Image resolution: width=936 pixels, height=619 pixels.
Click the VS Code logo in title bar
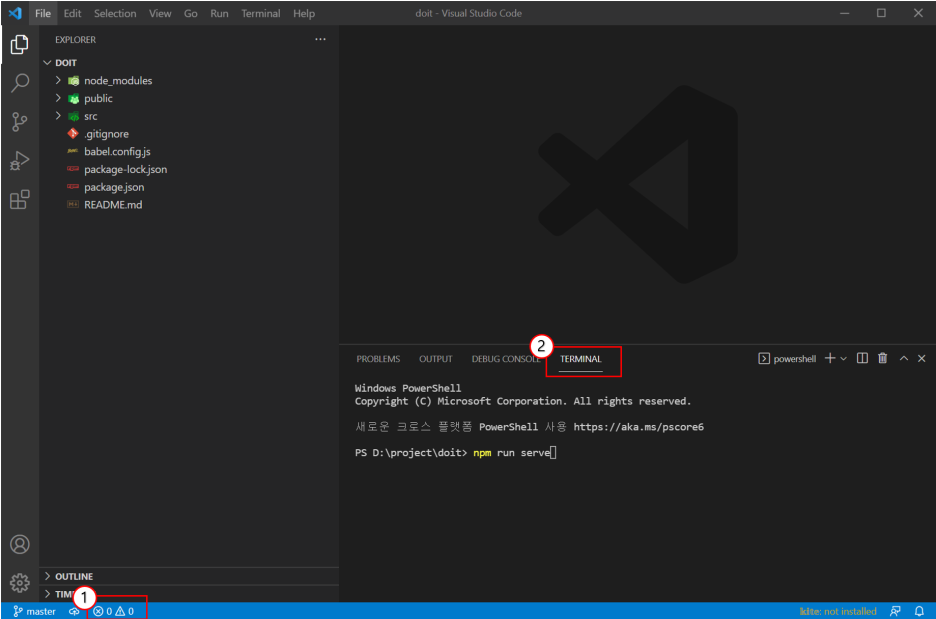(15, 13)
